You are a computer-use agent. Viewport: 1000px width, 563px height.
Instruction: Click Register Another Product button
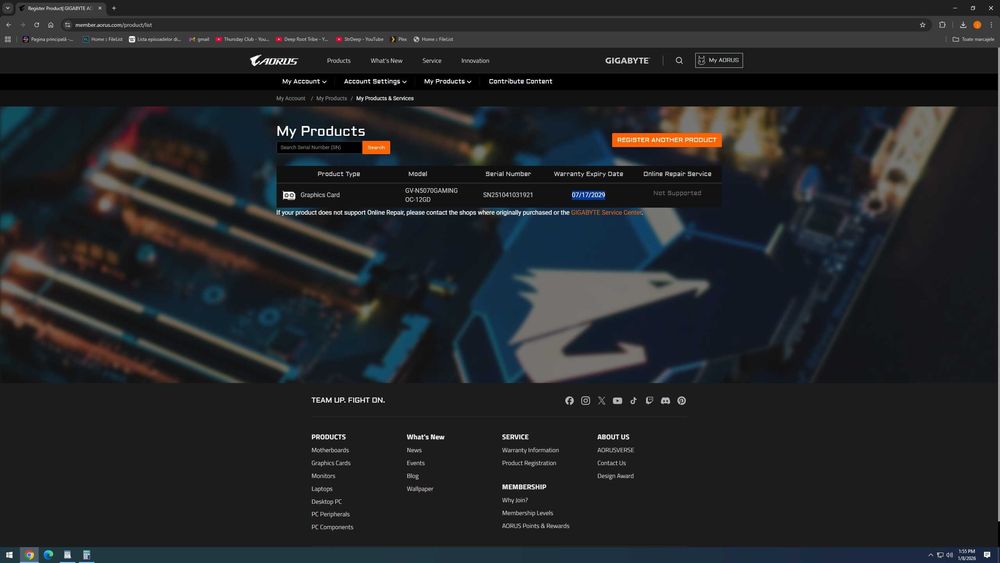pos(666,140)
